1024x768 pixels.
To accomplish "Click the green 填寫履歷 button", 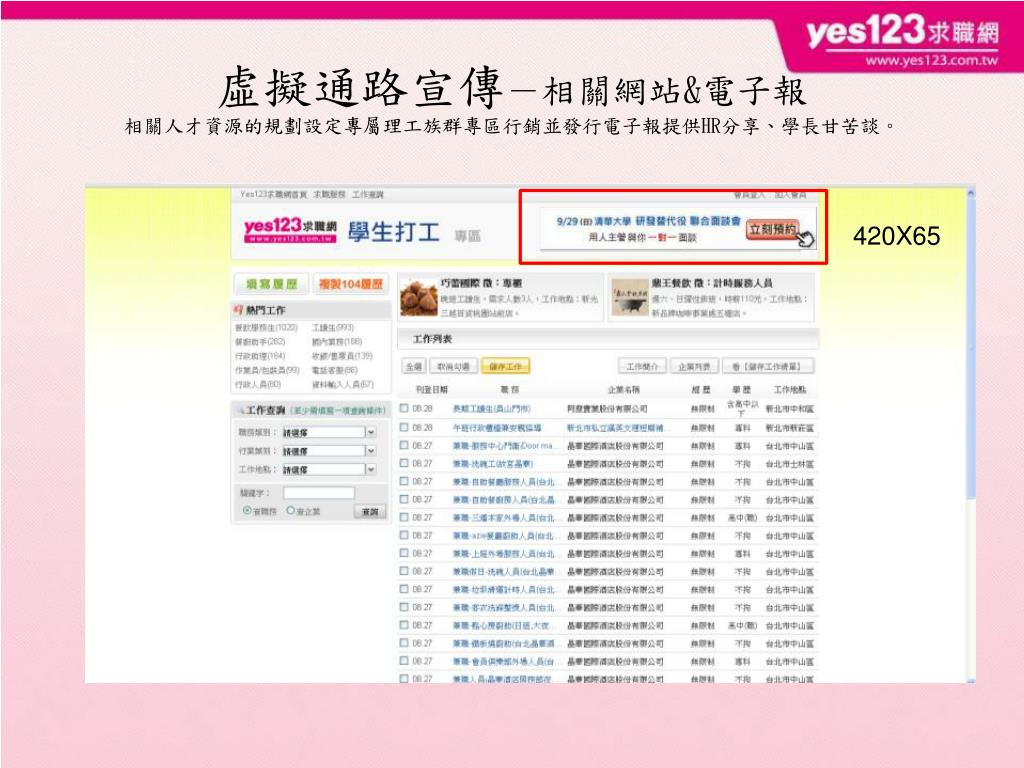I will tap(272, 284).
